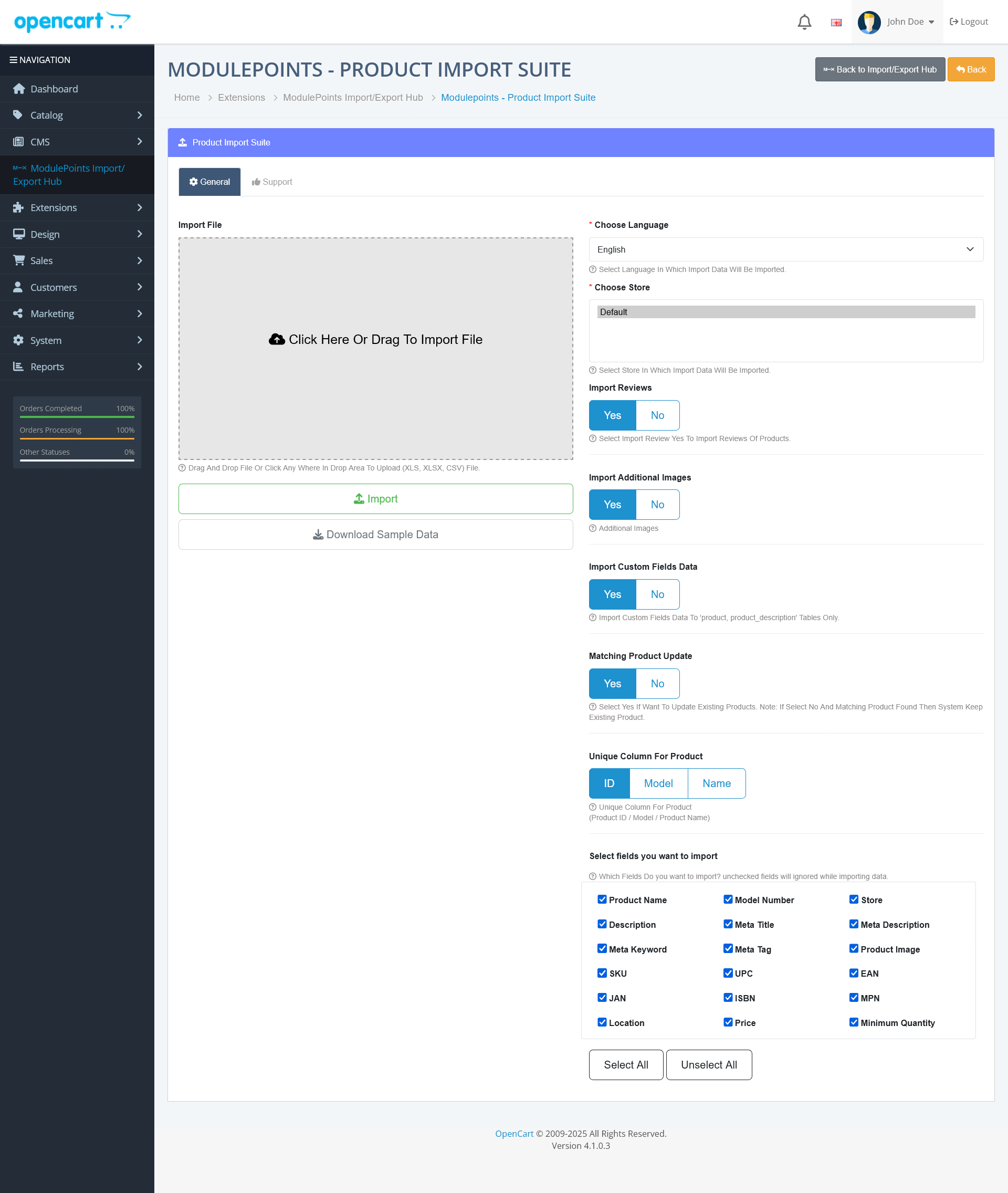Click the Design monitor icon
This screenshot has width=1008, height=1193.
point(19,234)
